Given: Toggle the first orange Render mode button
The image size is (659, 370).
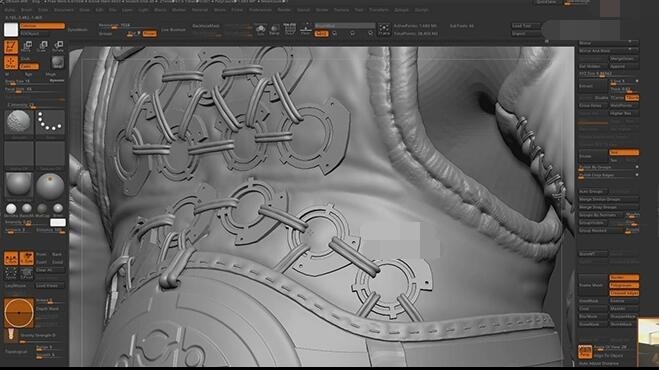Looking at the screenshot, I should (x=624, y=278).
